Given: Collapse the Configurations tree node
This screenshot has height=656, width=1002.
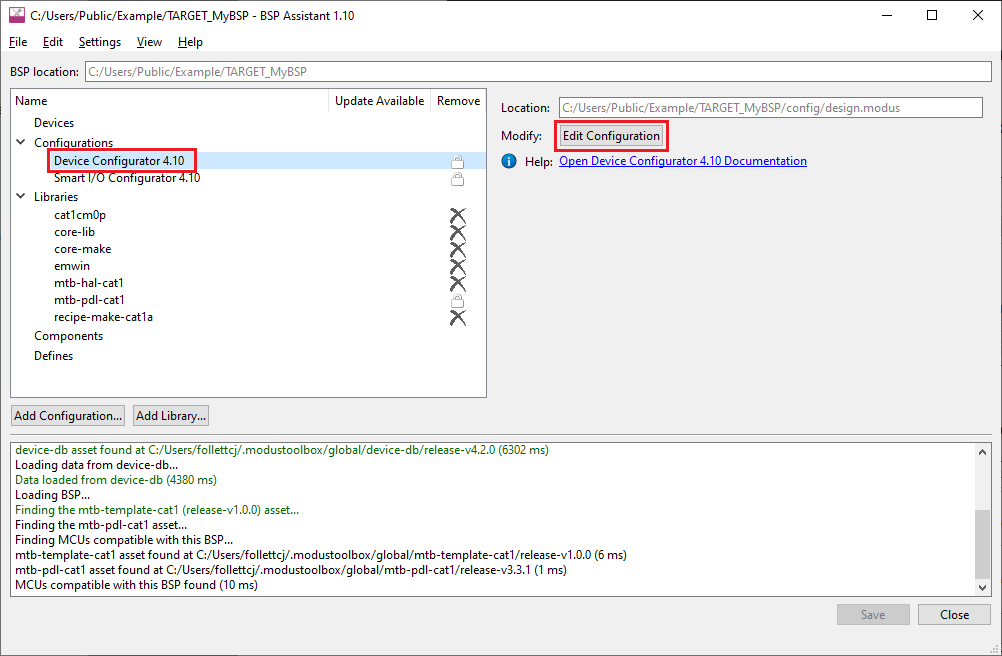Looking at the screenshot, I should (x=20, y=142).
